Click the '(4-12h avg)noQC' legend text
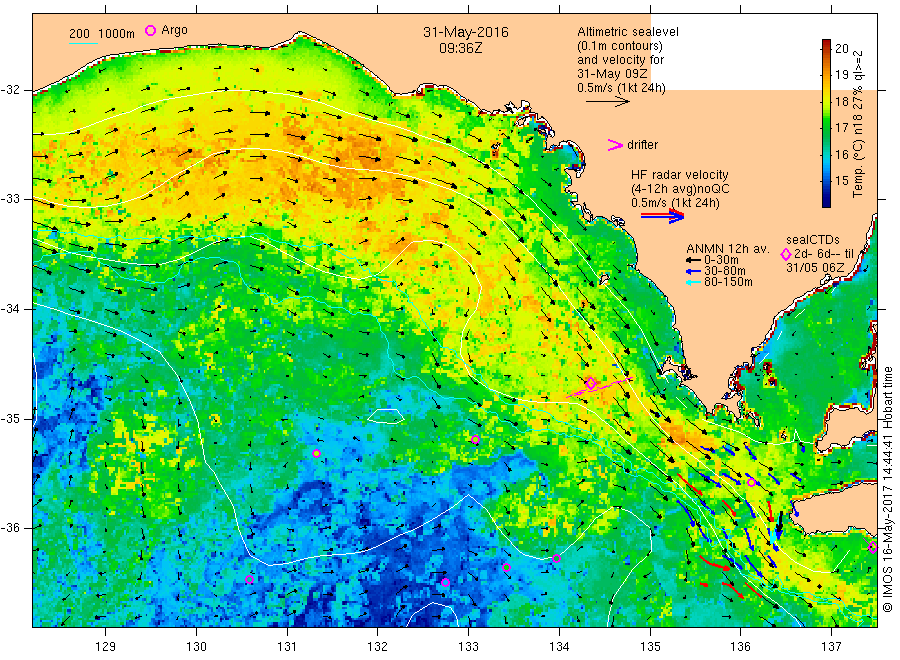Image resolution: width=900 pixels, height=660 pixels. click(x=680, y=189)
